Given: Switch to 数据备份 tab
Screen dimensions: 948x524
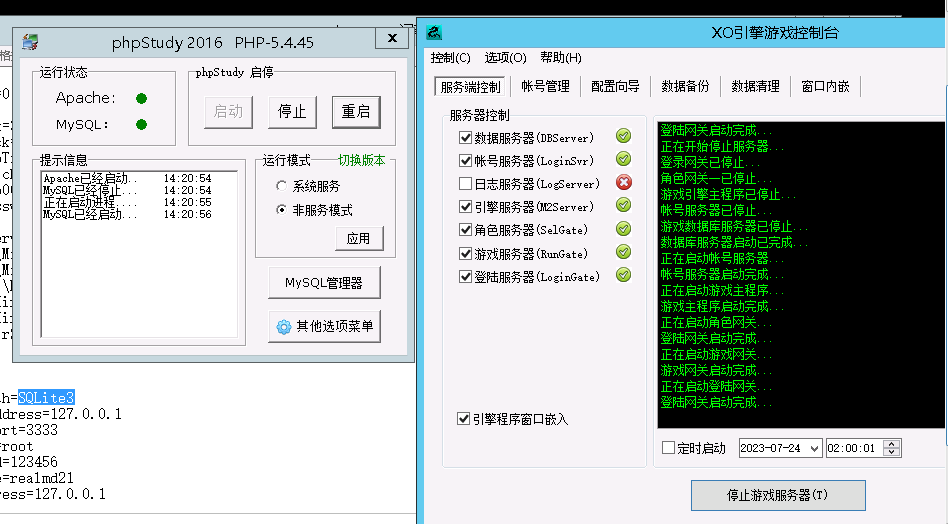Looking at the screenshot, I should click(685, 86).
